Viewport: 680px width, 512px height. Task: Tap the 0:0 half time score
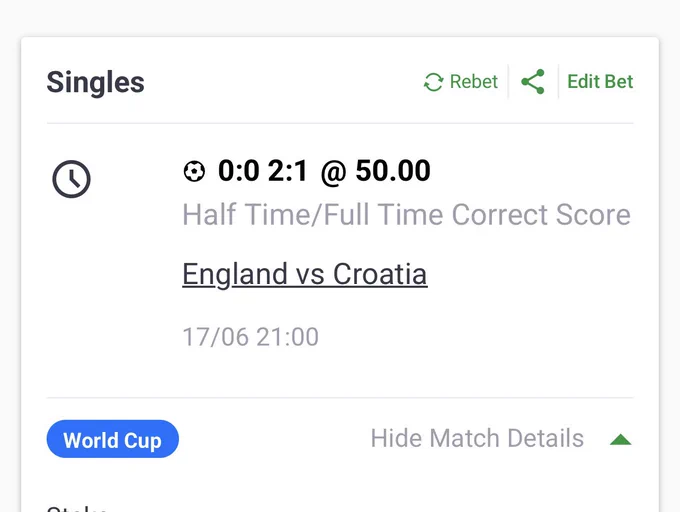pos(239,170)
